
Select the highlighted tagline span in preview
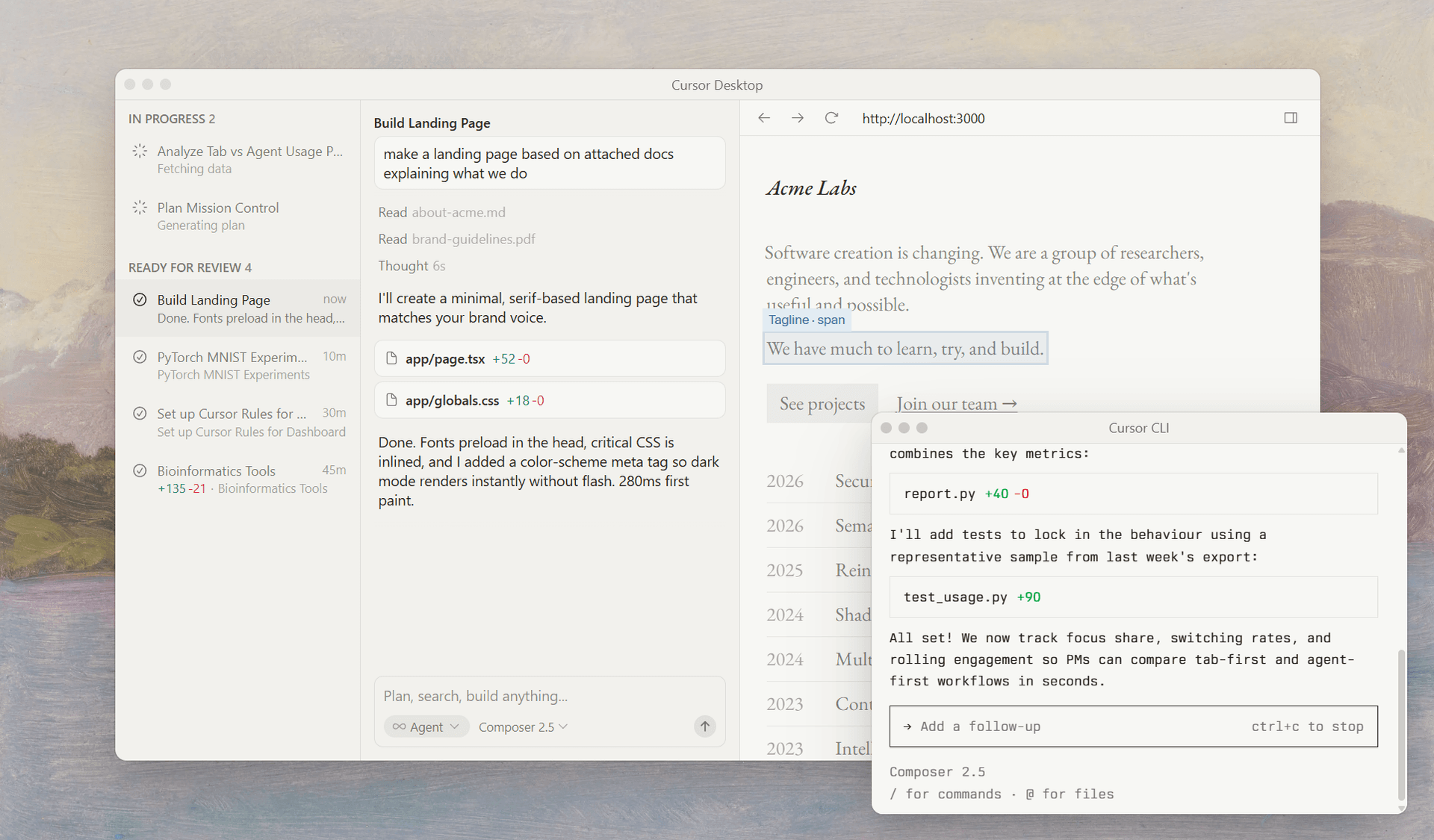click(x=905, y=348)
